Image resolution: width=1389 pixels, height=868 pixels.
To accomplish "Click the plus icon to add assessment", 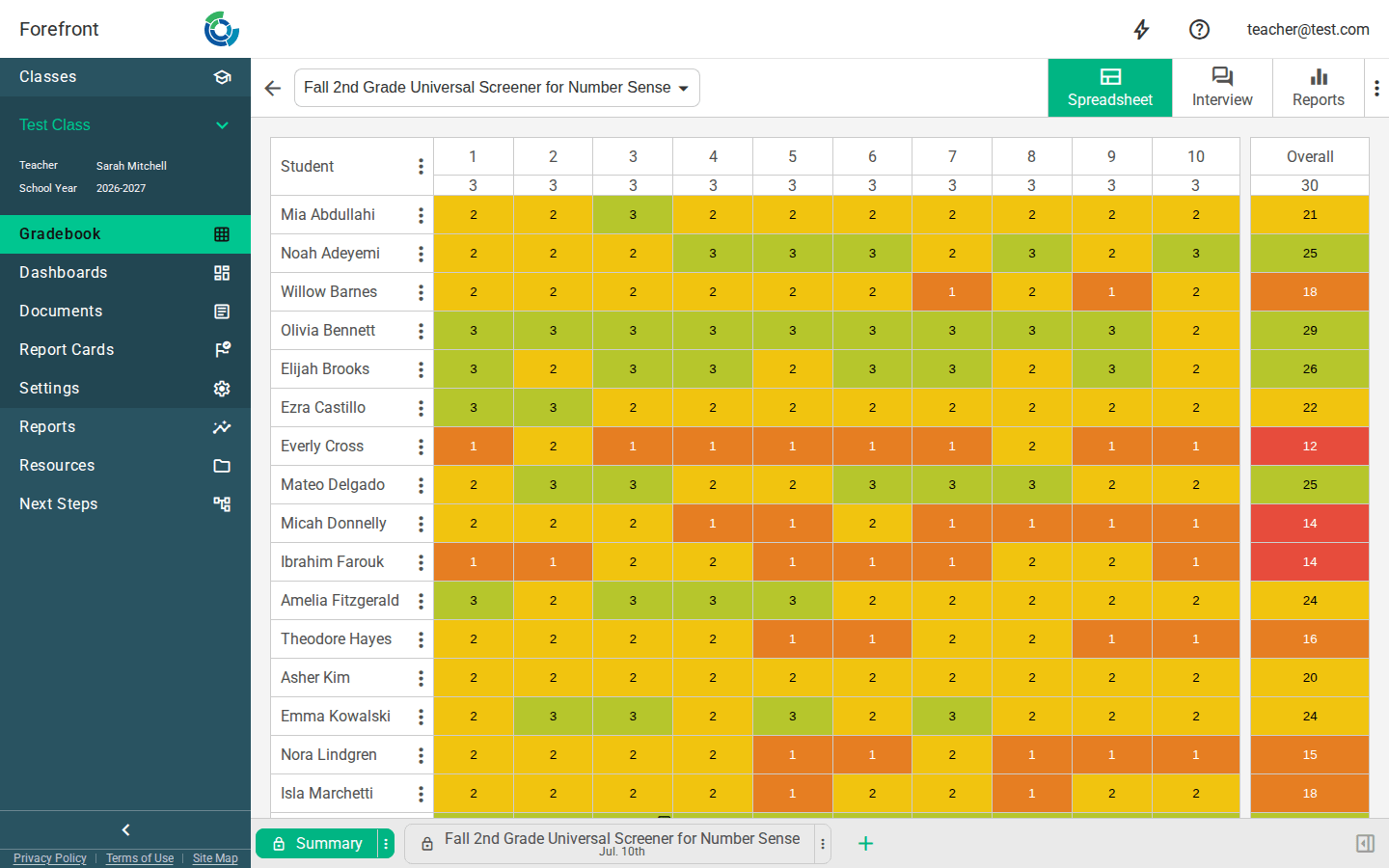I will coord(865,843).
